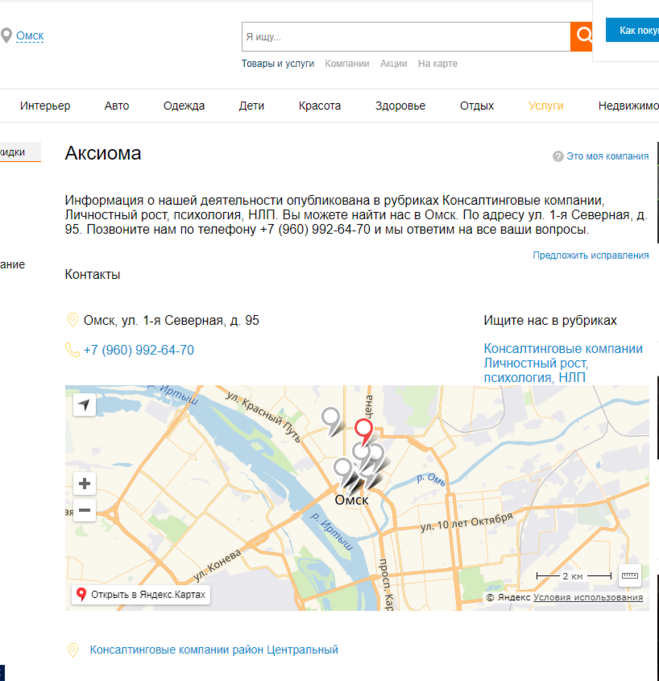This screenshot has height=681, width=659.
Task: Click the phone number +7 (960) 992-64-70
Action: point(139,350)
